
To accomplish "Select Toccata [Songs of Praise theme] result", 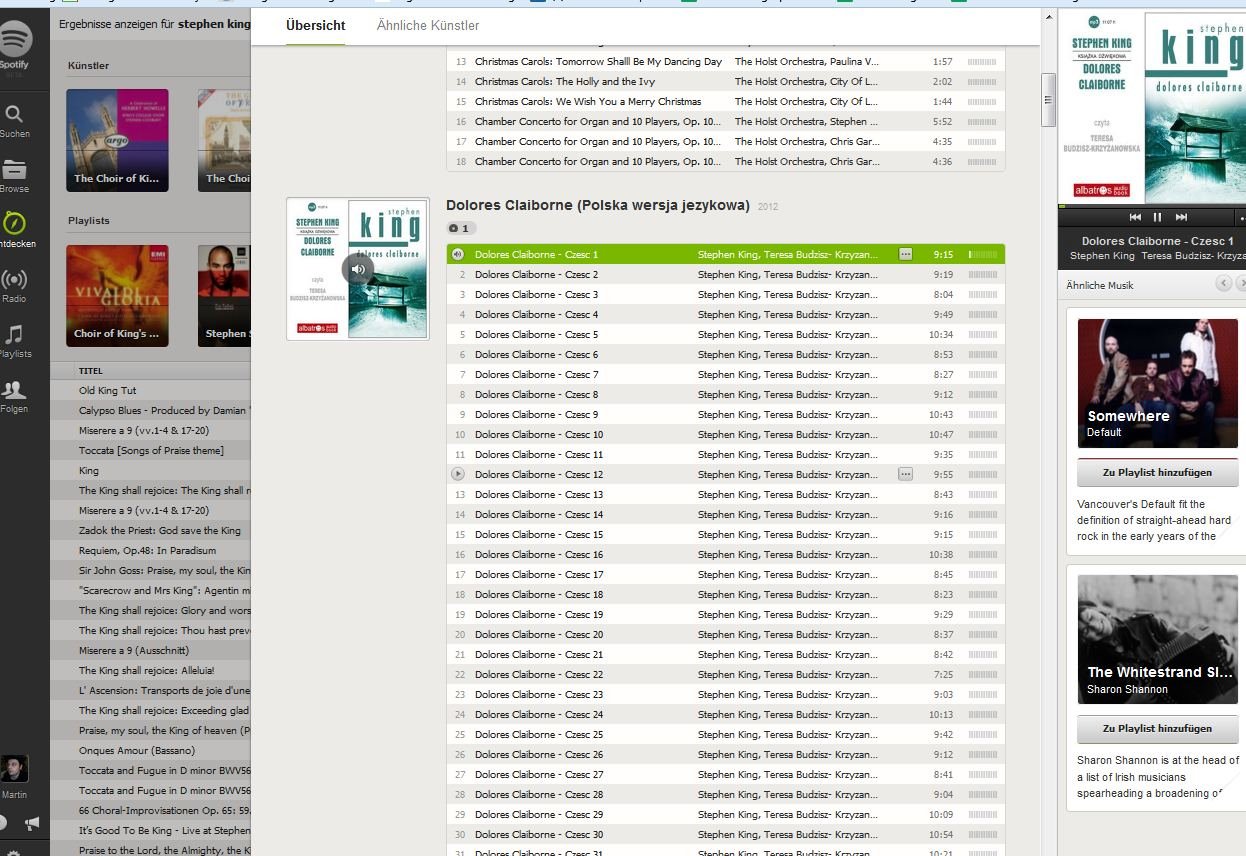I will coord(150,451).
